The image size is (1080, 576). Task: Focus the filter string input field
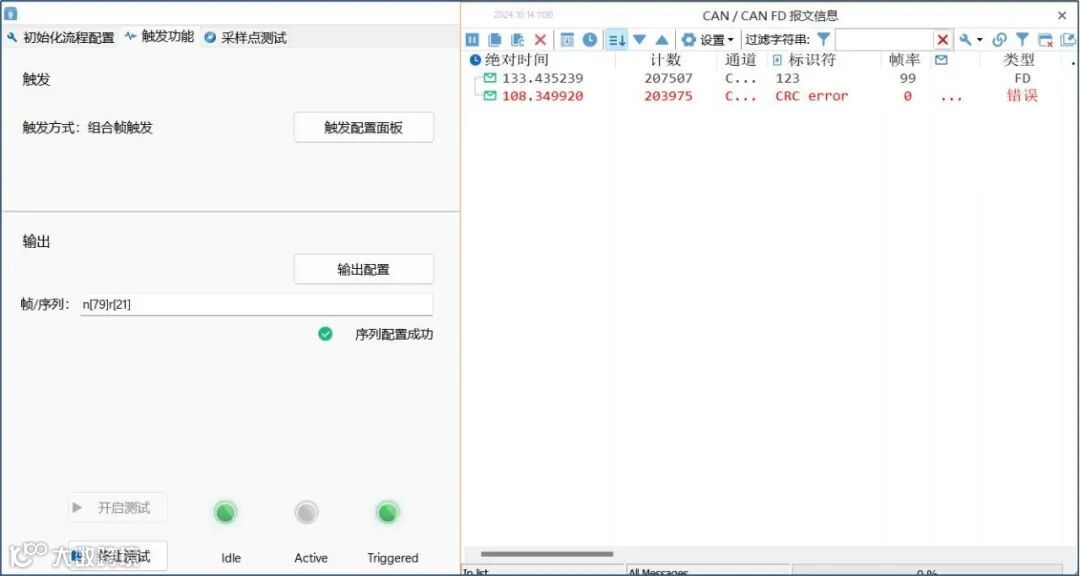click(x=884, y=40)
